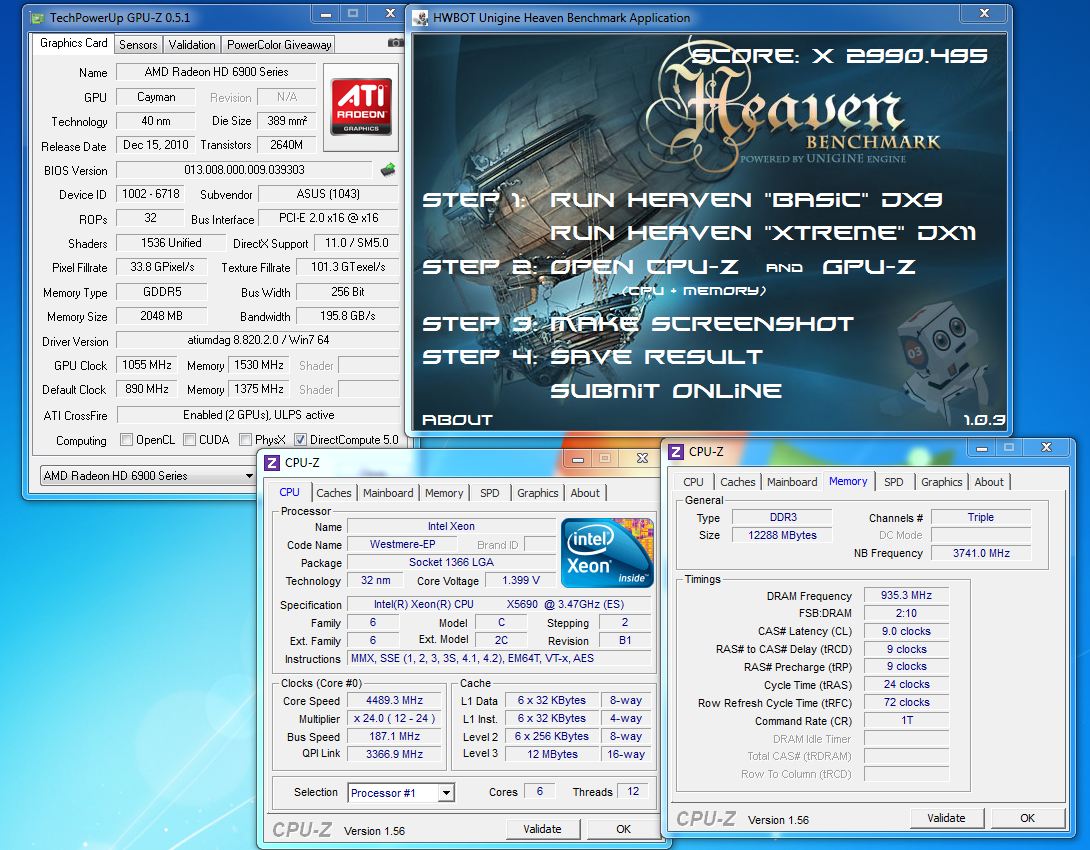Click the Multiplier value x 24.0 ( 12 - 24 )
The height and width of the screenshot is (850, 1090).
click(x=394, y=718)
